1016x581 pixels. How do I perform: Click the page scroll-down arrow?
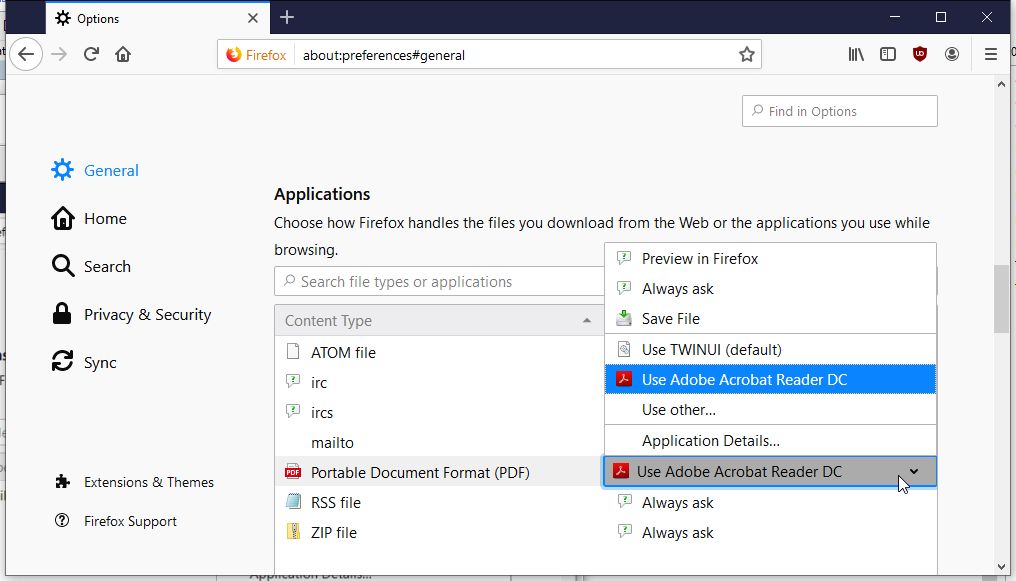click(x=1001, y=567)
